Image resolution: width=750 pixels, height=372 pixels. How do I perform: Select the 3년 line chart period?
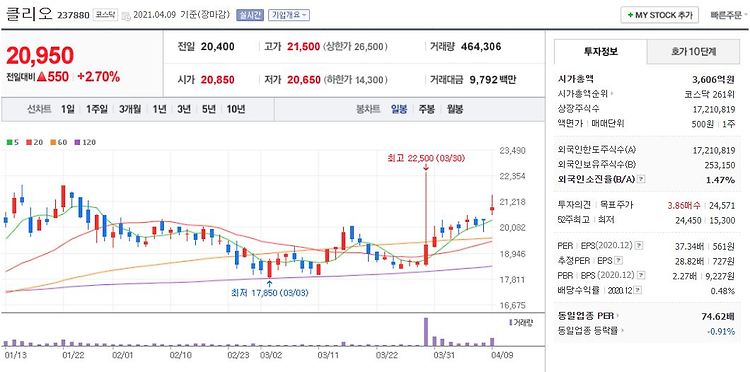184,109
